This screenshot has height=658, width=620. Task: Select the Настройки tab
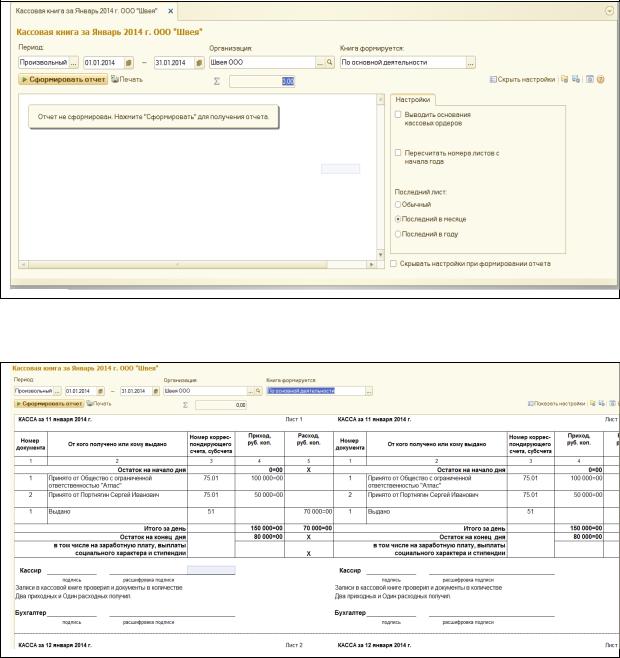pos(413,100)
